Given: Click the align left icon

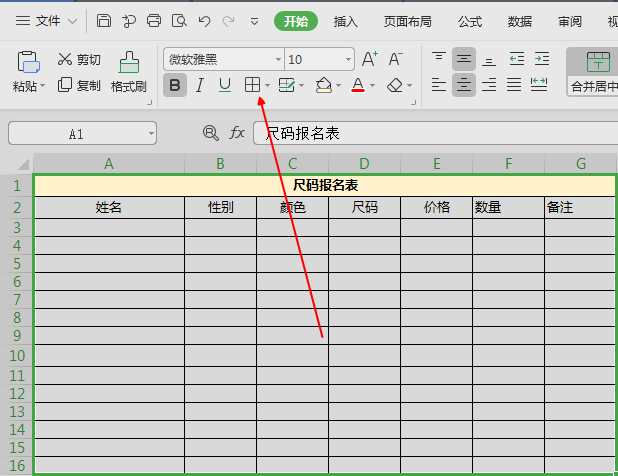Looking at the screenshot, I should pos(439,85).
